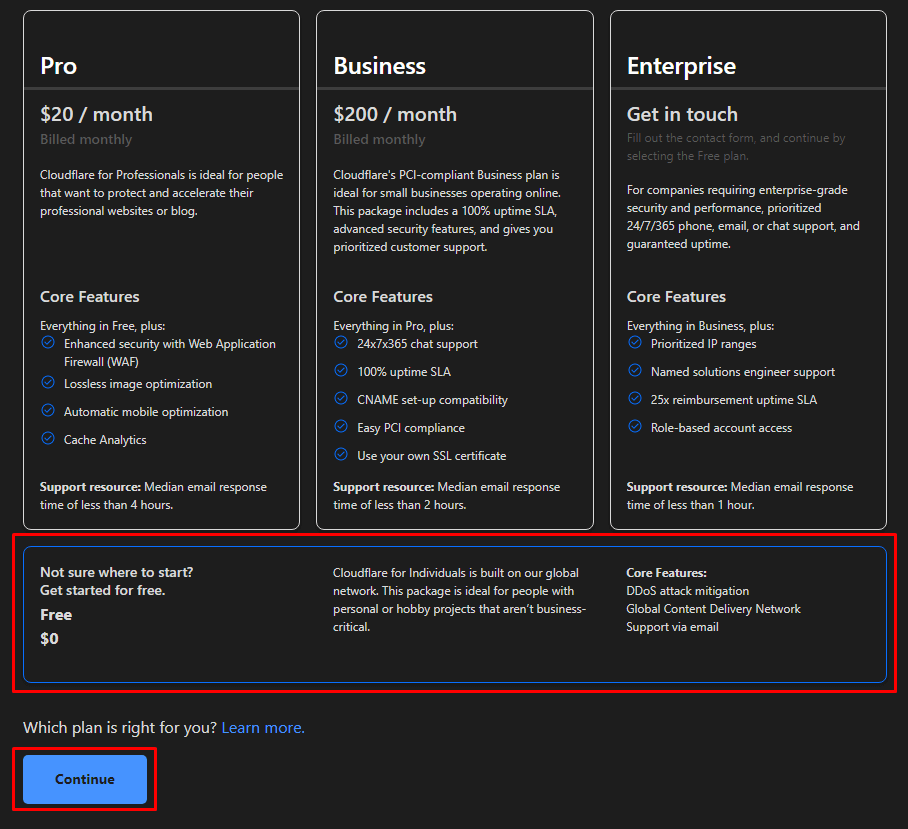
Task: Click checkmark next to Prioritized IP ranges
Action: coord(635,343)
